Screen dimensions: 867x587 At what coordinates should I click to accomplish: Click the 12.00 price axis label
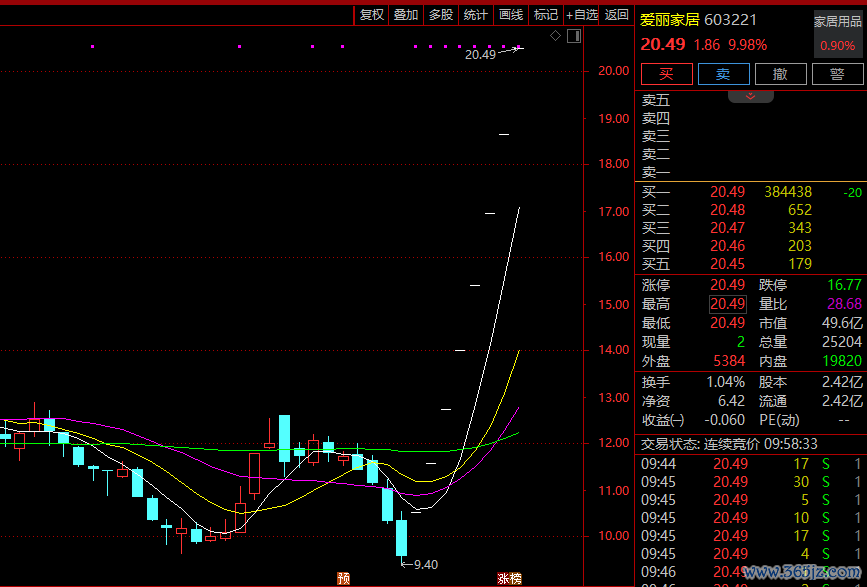click(x=614, y=443)
